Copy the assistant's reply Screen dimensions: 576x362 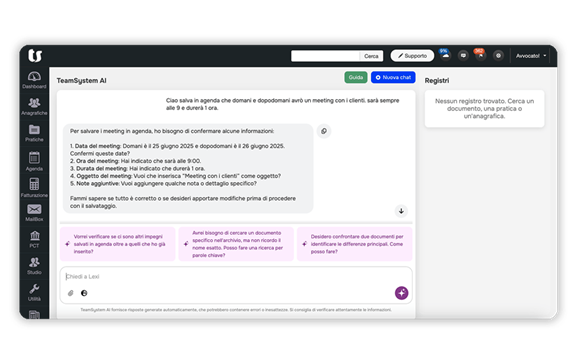coord(324,131)
